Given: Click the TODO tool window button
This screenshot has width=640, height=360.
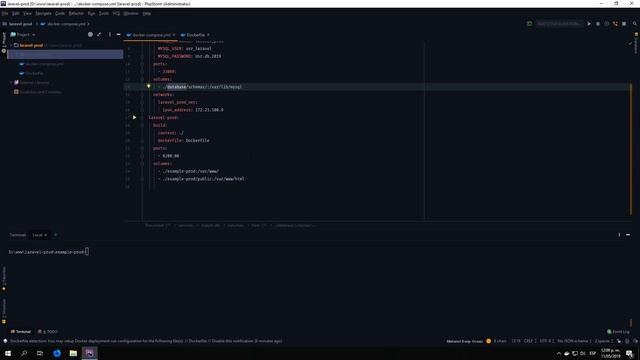Looking at the screenshot, I should pos(48,331).
